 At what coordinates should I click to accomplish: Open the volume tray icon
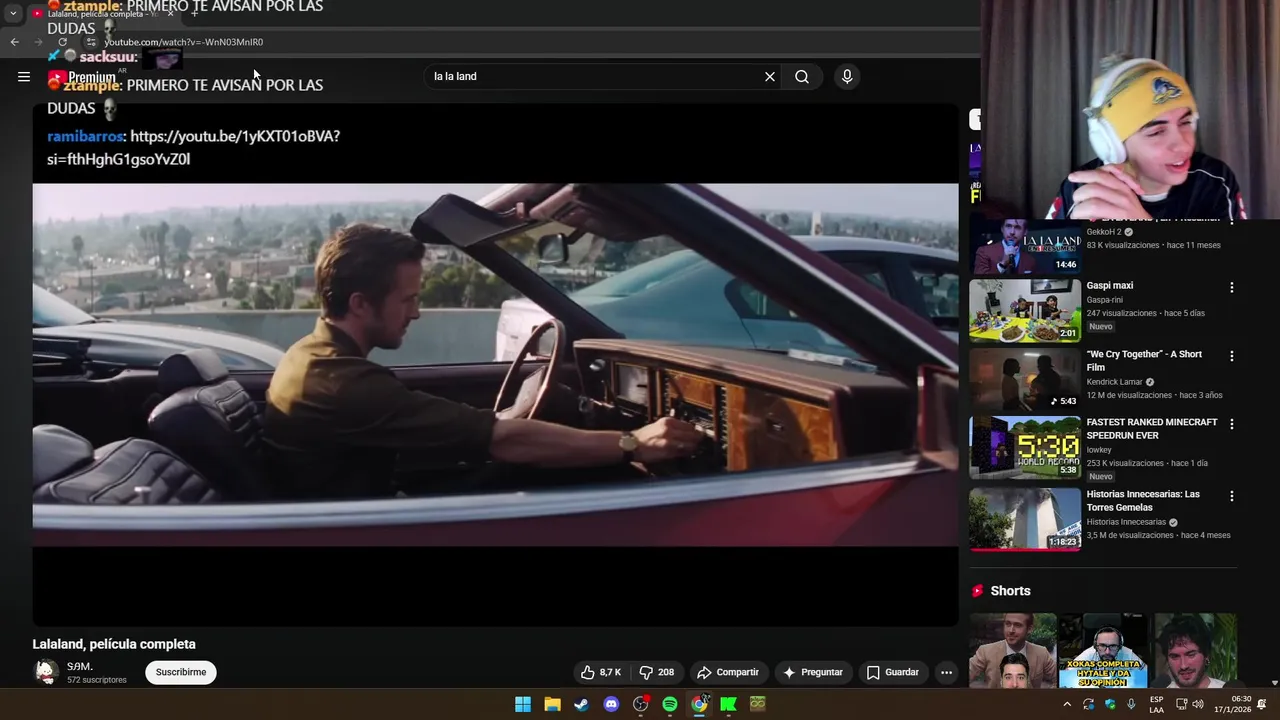[1198, 704]
